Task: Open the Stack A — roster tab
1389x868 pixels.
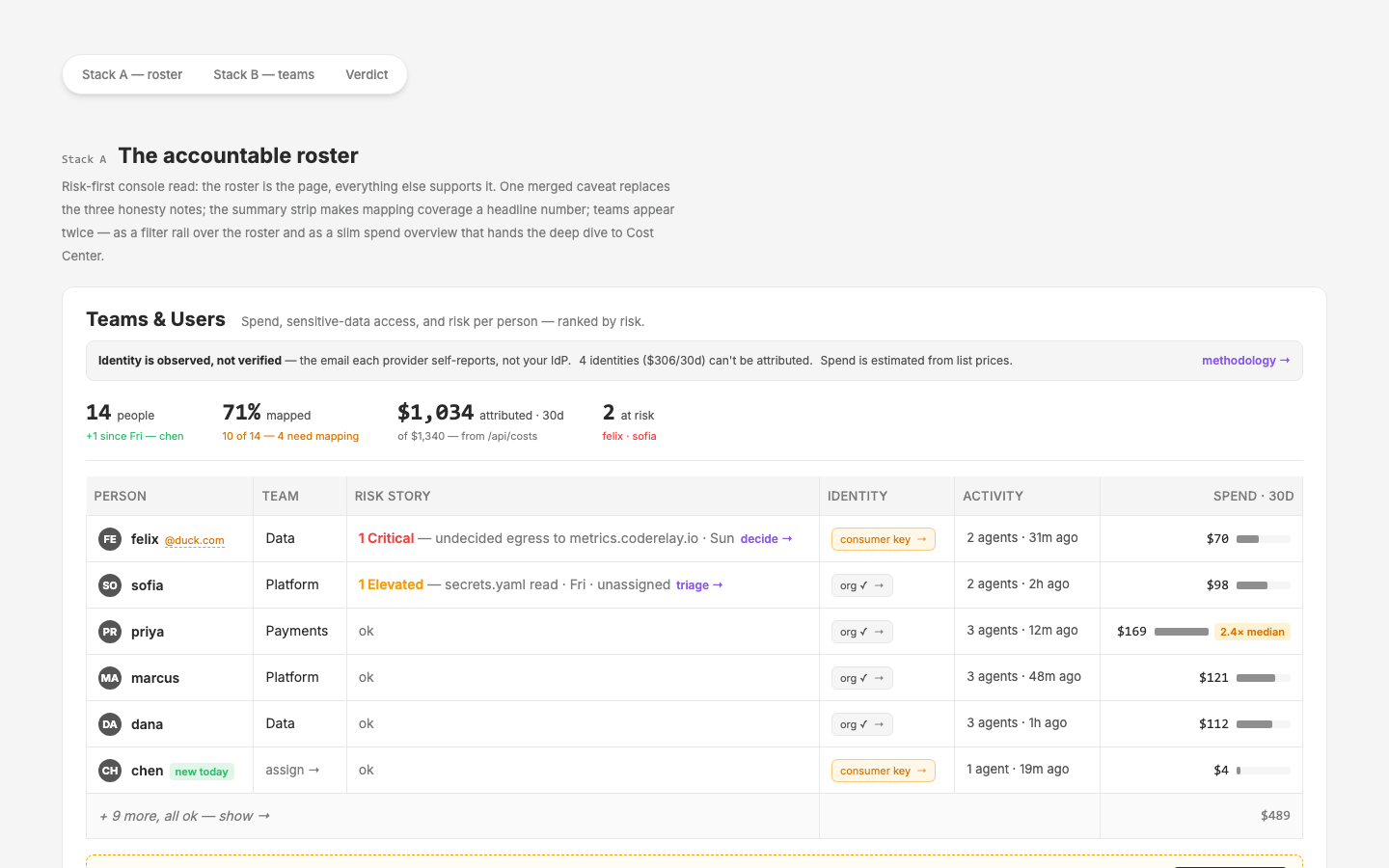Action: (x=132, y=74)
